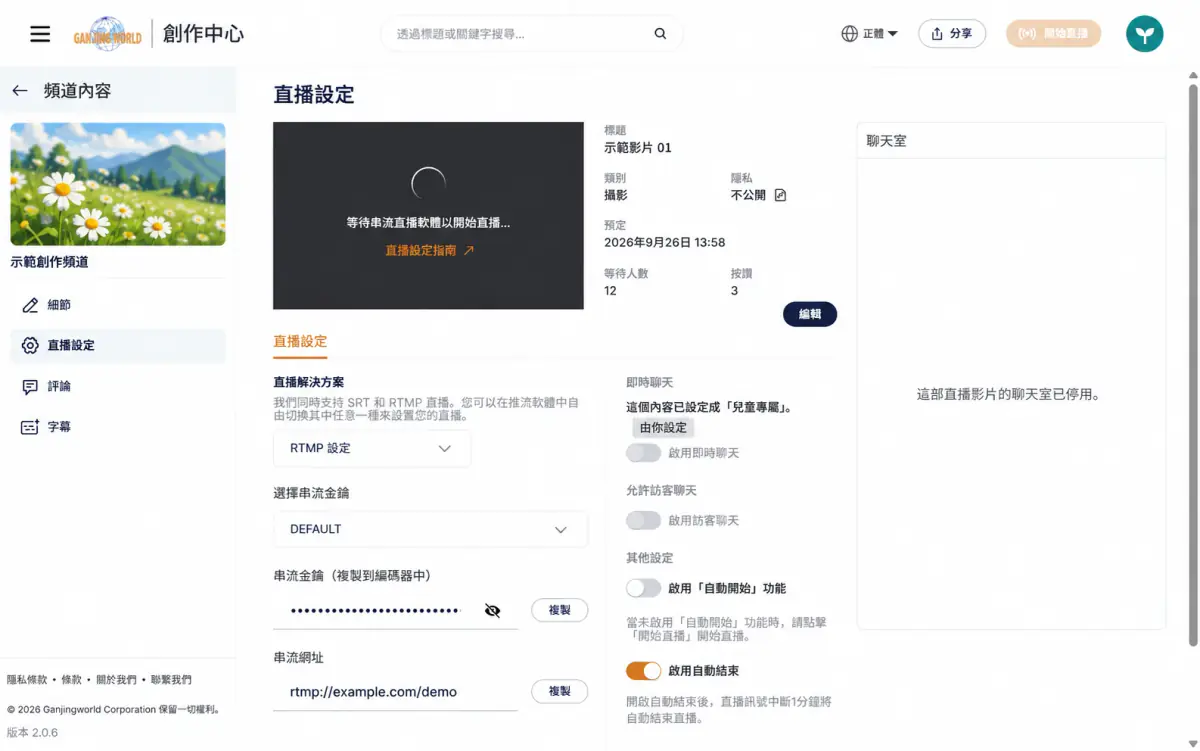The height and width of the screenshot is (751, 1200).
Task: Focus the search input field
Action: tap(520, 34)
